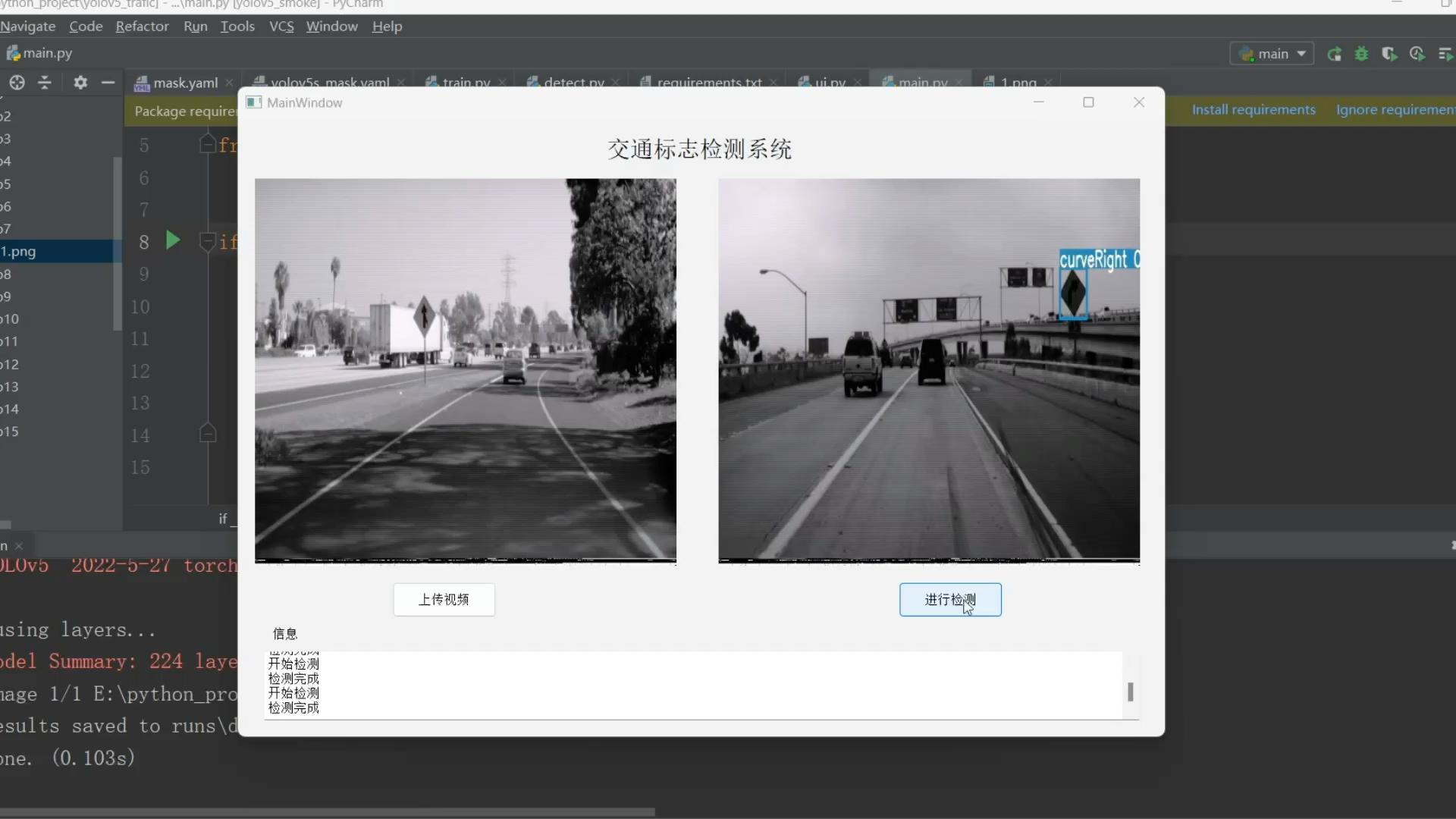
Task: Click the Profile main icon
Action: point(1417,54)
